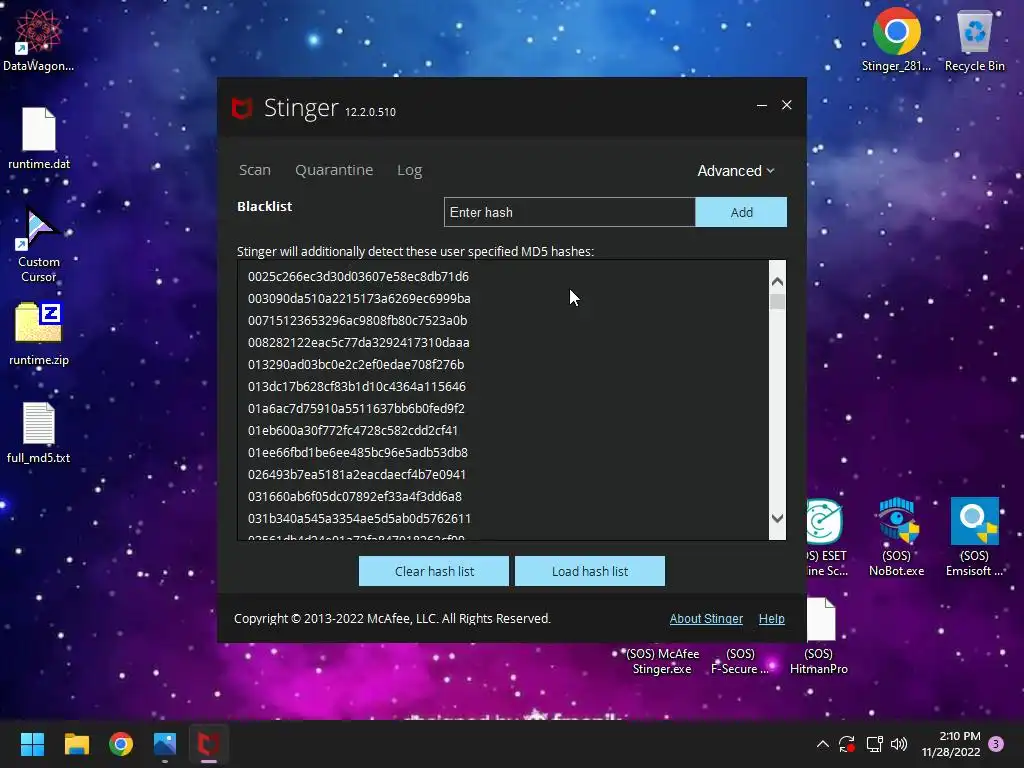Select the (SOS) F-Secure desktop label
This screenshot has width=1024, height=768.
point(740,661)
